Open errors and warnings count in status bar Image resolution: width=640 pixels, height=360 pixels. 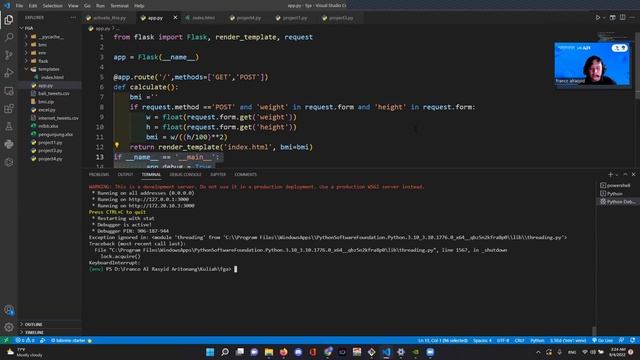[25, 340]
